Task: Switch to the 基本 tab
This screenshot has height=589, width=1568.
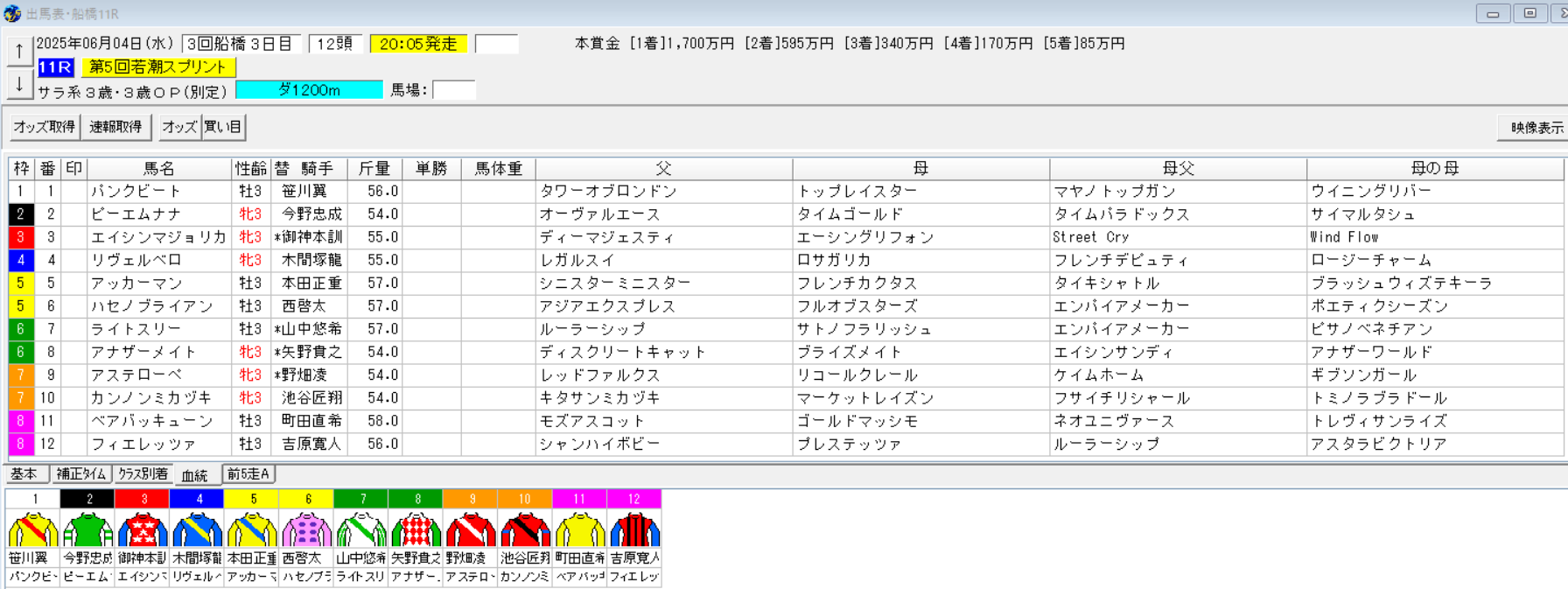Action: click(x=24, y=474)
